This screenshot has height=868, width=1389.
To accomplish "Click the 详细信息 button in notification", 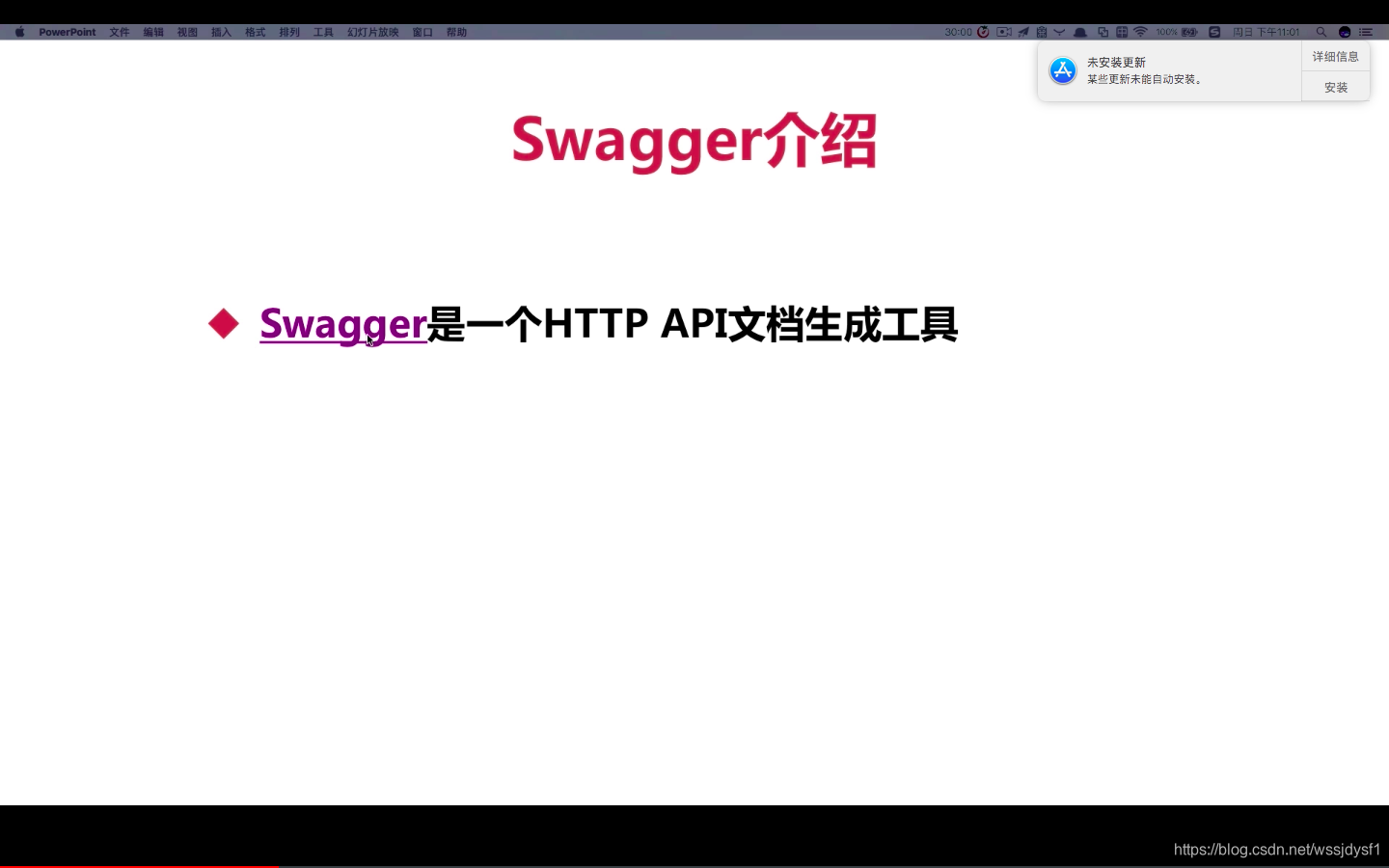I will [x=1335, y=56].
